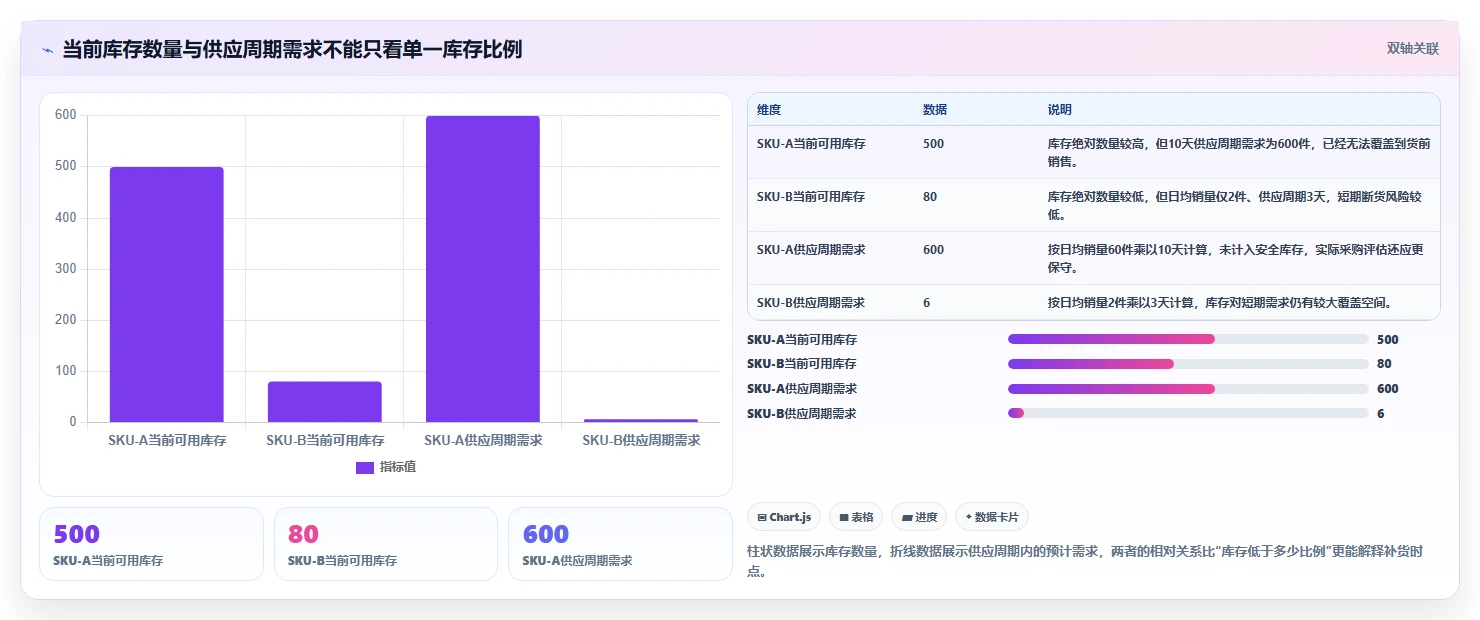Click the tiny SKU-B供应周期需求 bar in chart
The height and width of the screenshot is (620, 1480).
click(x=640, y=420)
